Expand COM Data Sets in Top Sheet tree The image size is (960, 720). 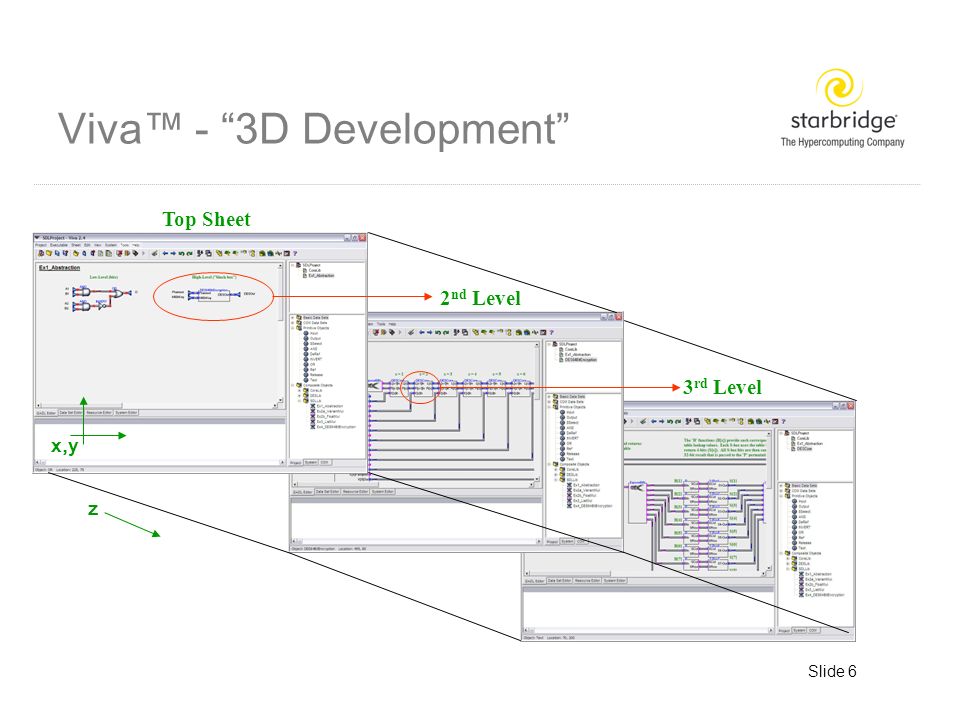point(293,323)
